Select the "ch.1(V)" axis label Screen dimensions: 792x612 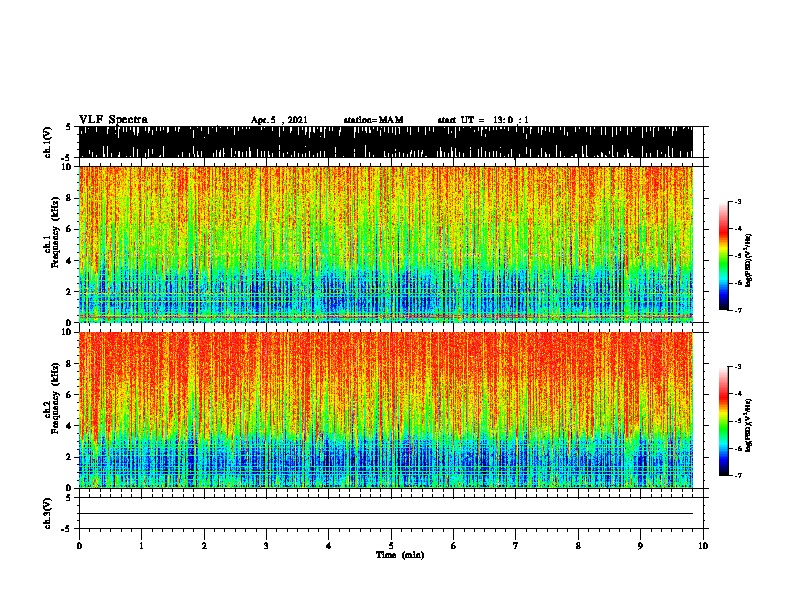pyautogui.click(x=47, y=142)
